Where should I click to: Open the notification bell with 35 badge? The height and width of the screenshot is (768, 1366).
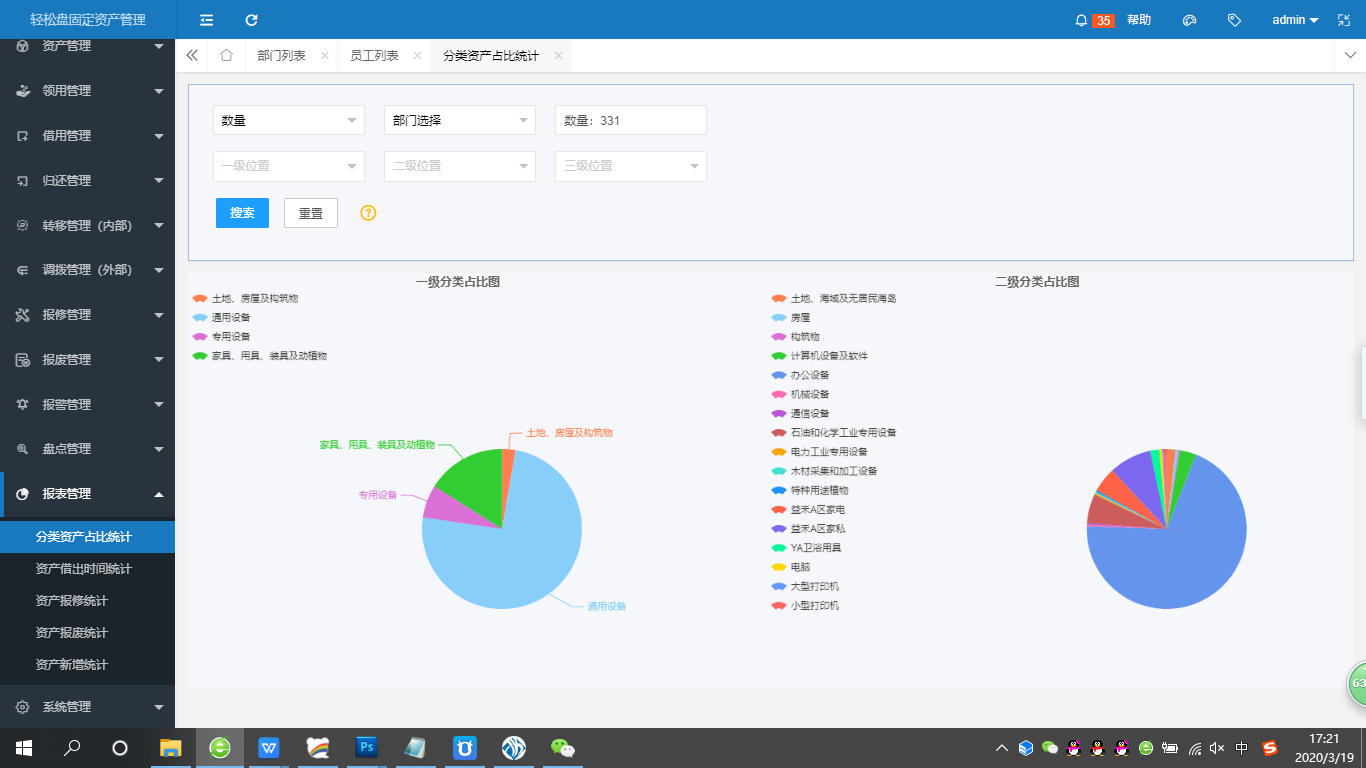tap(1081, 20)
